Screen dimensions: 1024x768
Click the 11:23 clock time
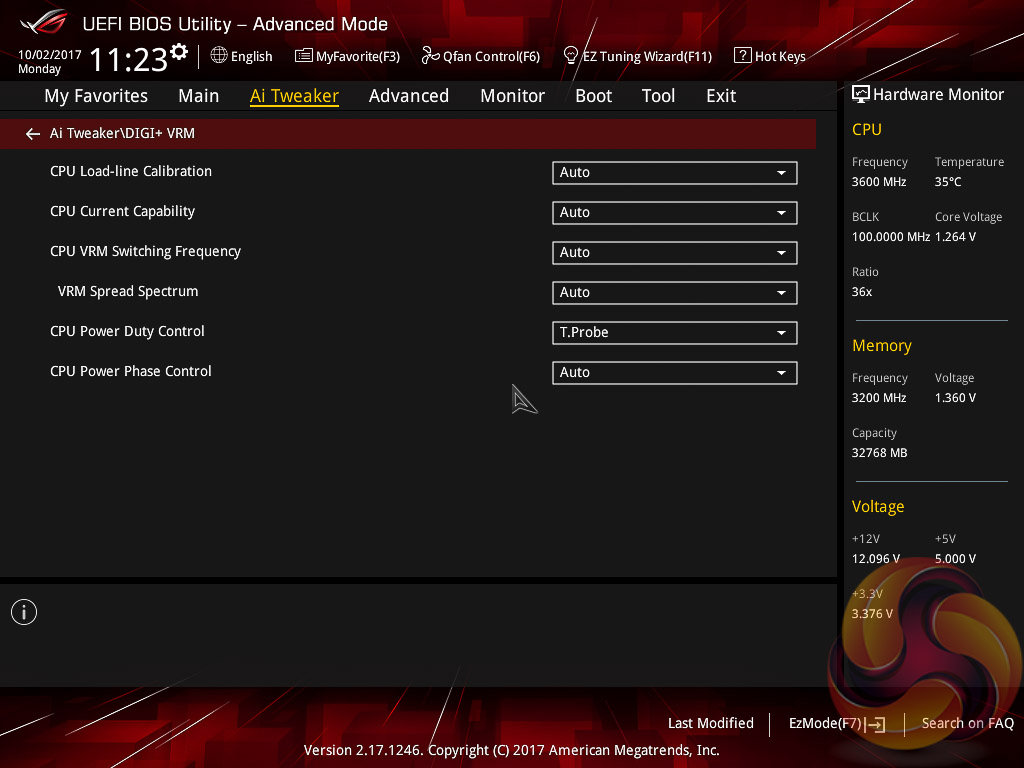click(x=128, y=59)
